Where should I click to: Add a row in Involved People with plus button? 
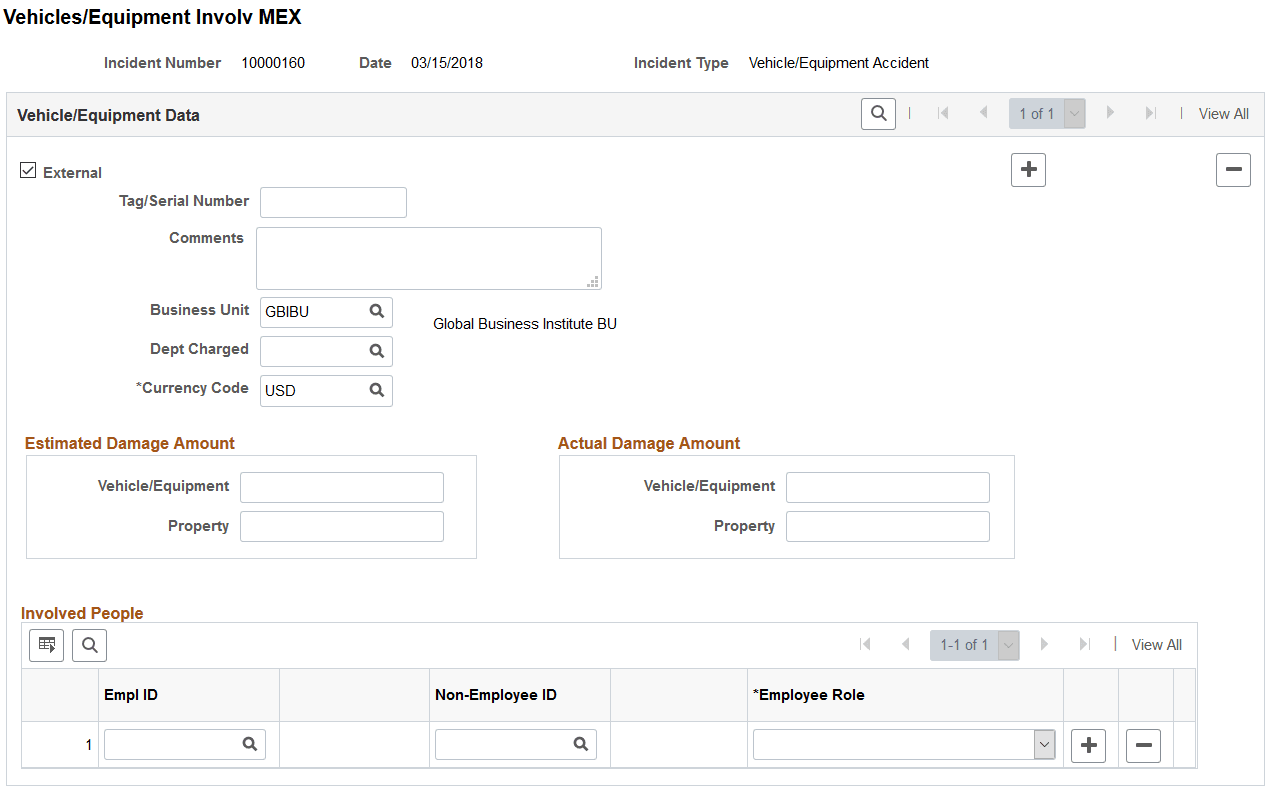click(x=1088, y=744)
